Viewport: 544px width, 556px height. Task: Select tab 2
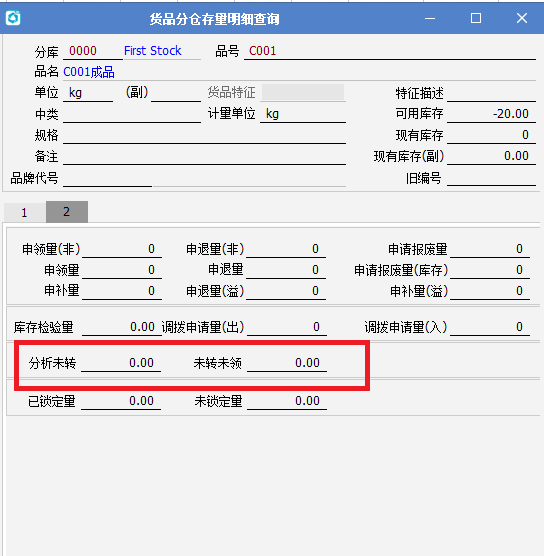67,212
